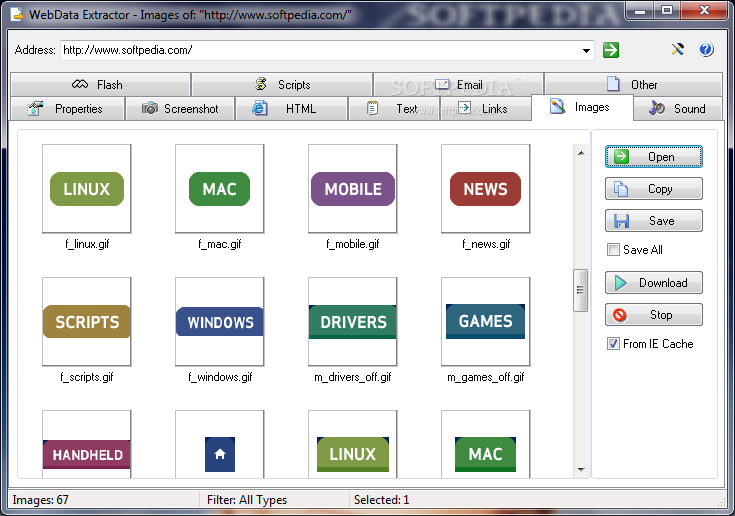
Task: Switch to the HTML tab
Action: tap(292, 109)
